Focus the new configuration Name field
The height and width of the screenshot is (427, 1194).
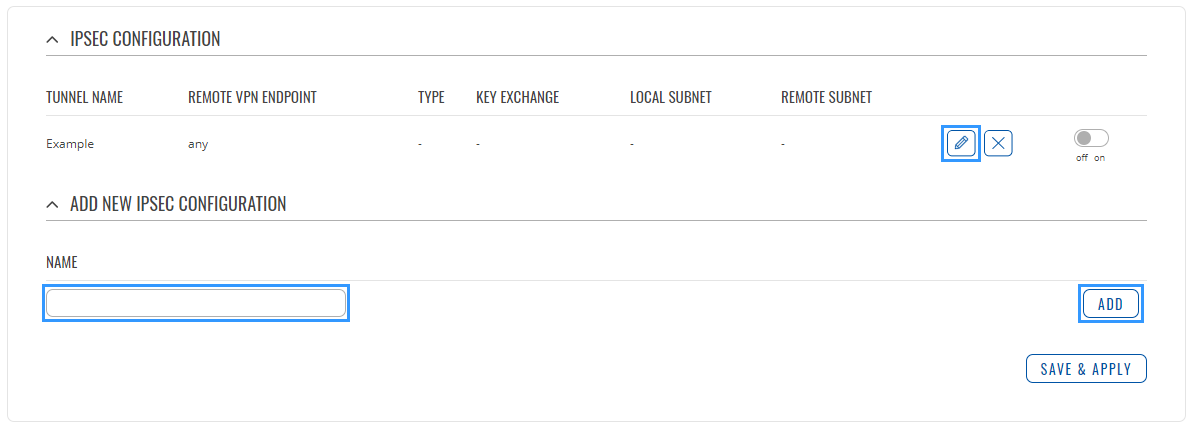196,303
